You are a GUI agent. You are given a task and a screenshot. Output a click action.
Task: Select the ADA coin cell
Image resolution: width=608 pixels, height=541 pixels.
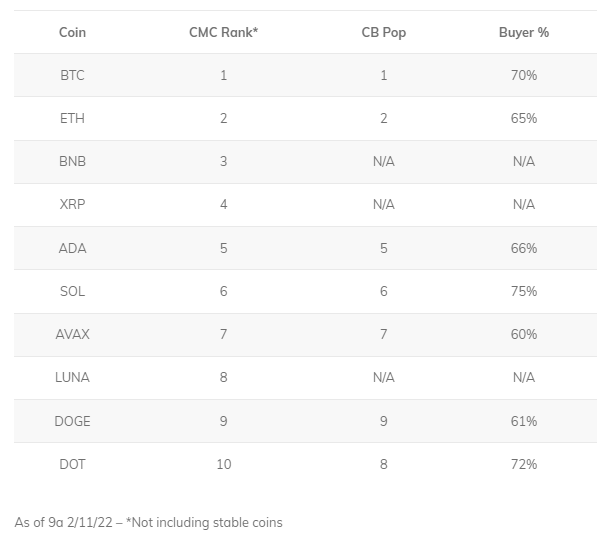coord(72,248)
